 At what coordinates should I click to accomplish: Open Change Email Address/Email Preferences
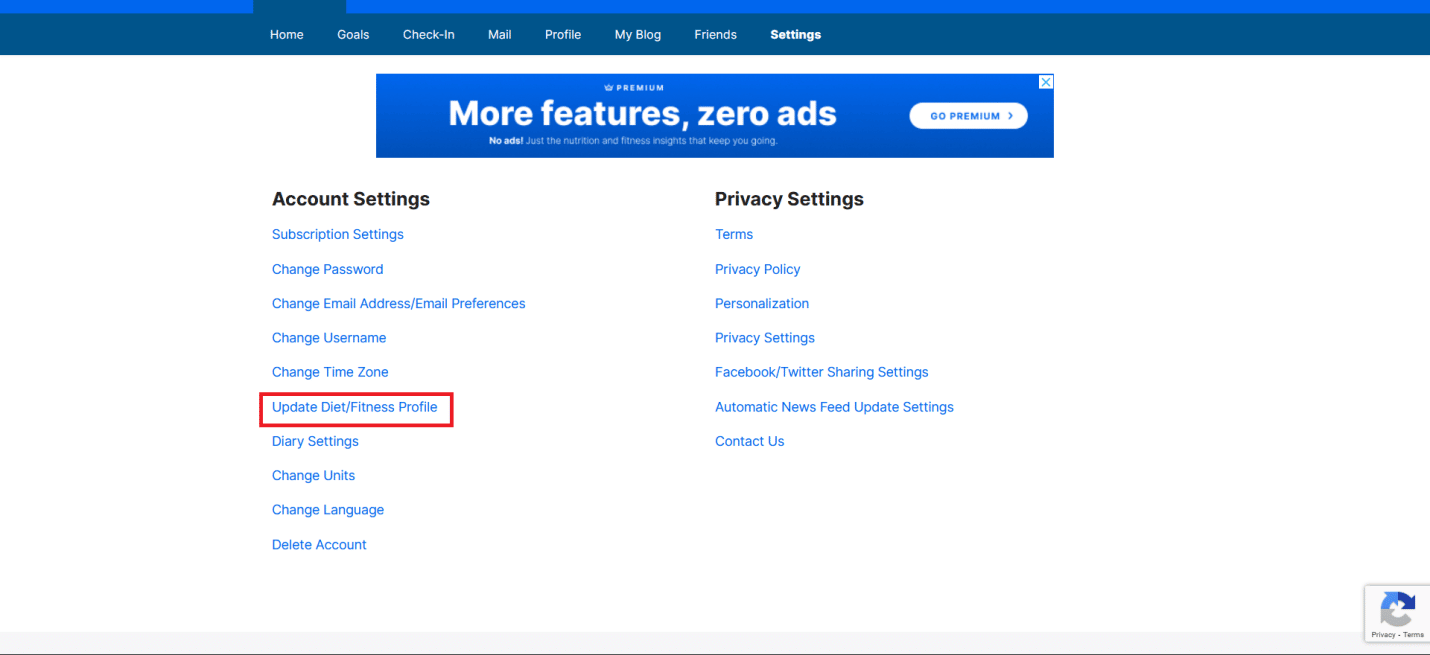[398, 303]
